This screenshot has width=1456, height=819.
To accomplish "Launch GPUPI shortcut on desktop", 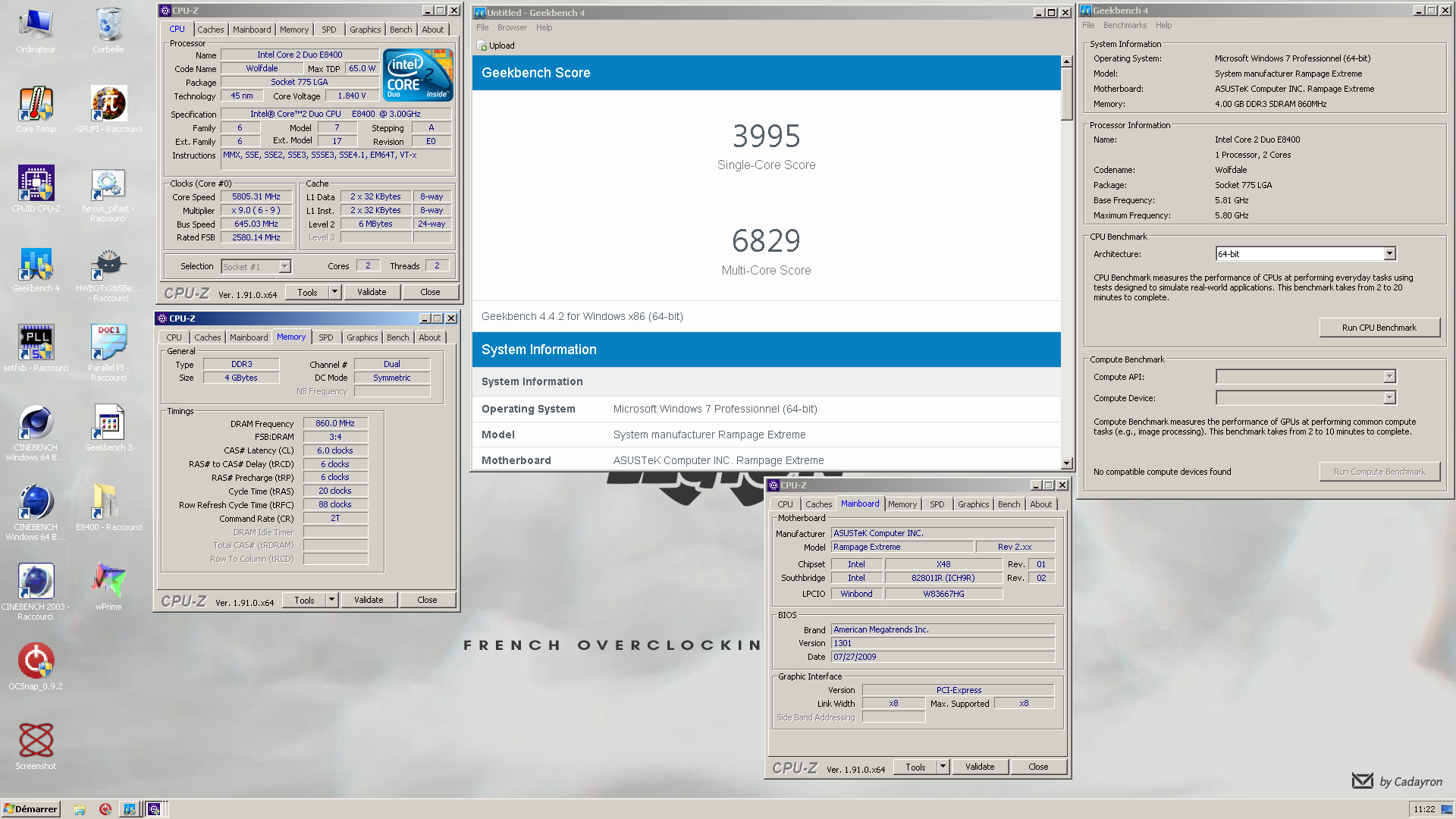I will pyautogui.click(x=108, y=110).
